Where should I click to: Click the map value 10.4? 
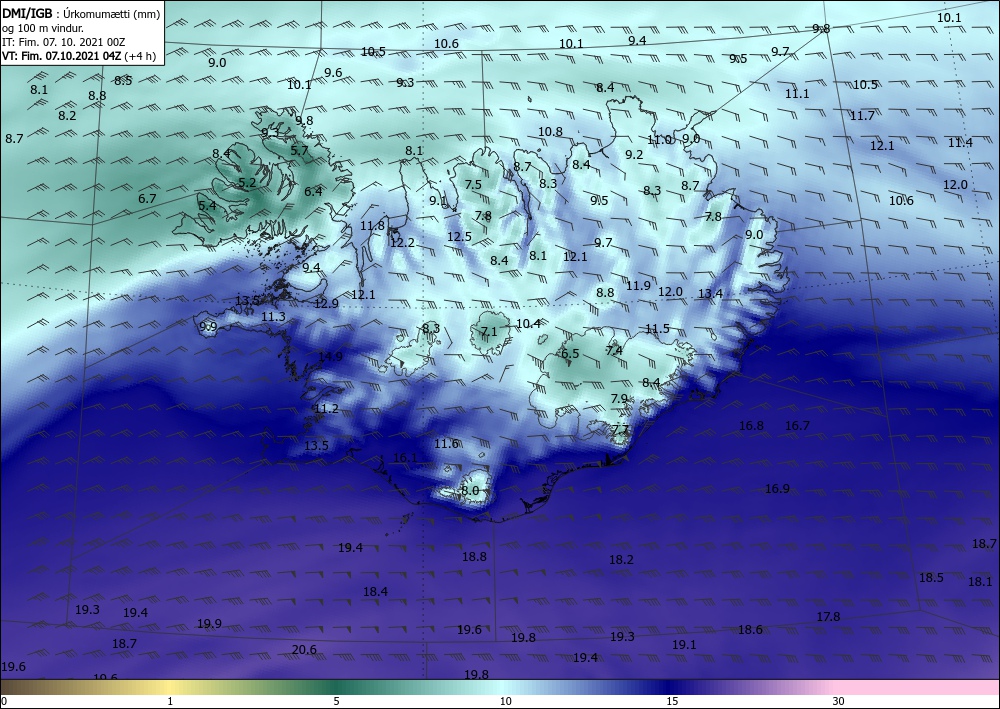528,324
